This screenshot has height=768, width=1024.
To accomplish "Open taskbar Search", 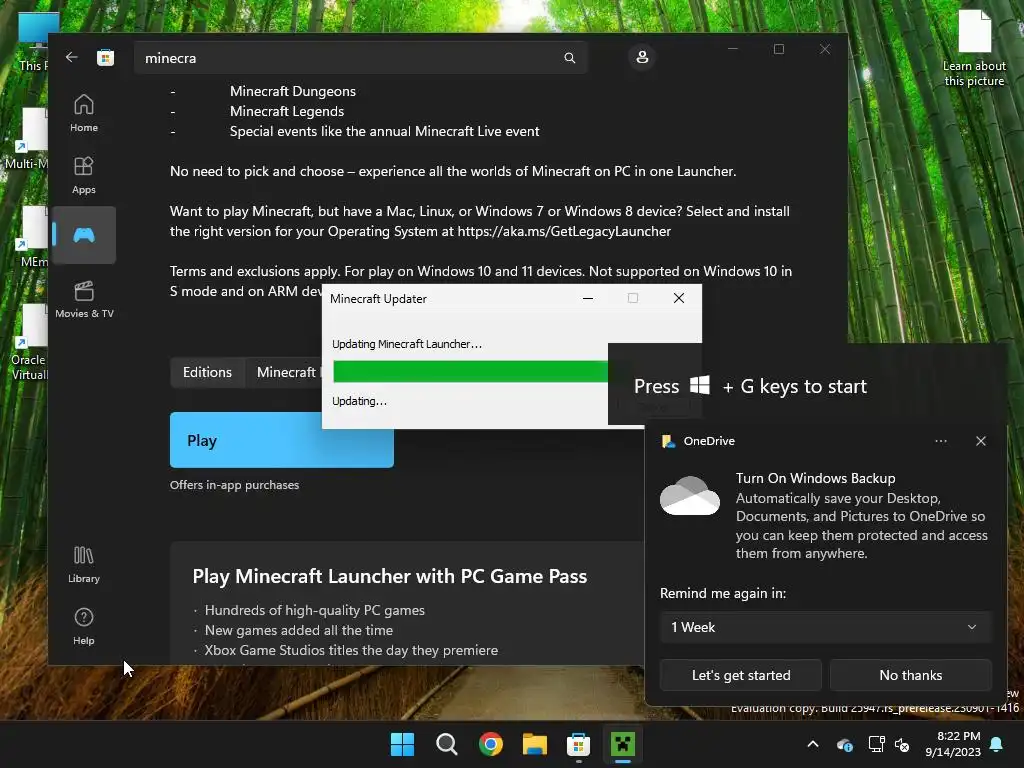I will [x=447, y=744].
